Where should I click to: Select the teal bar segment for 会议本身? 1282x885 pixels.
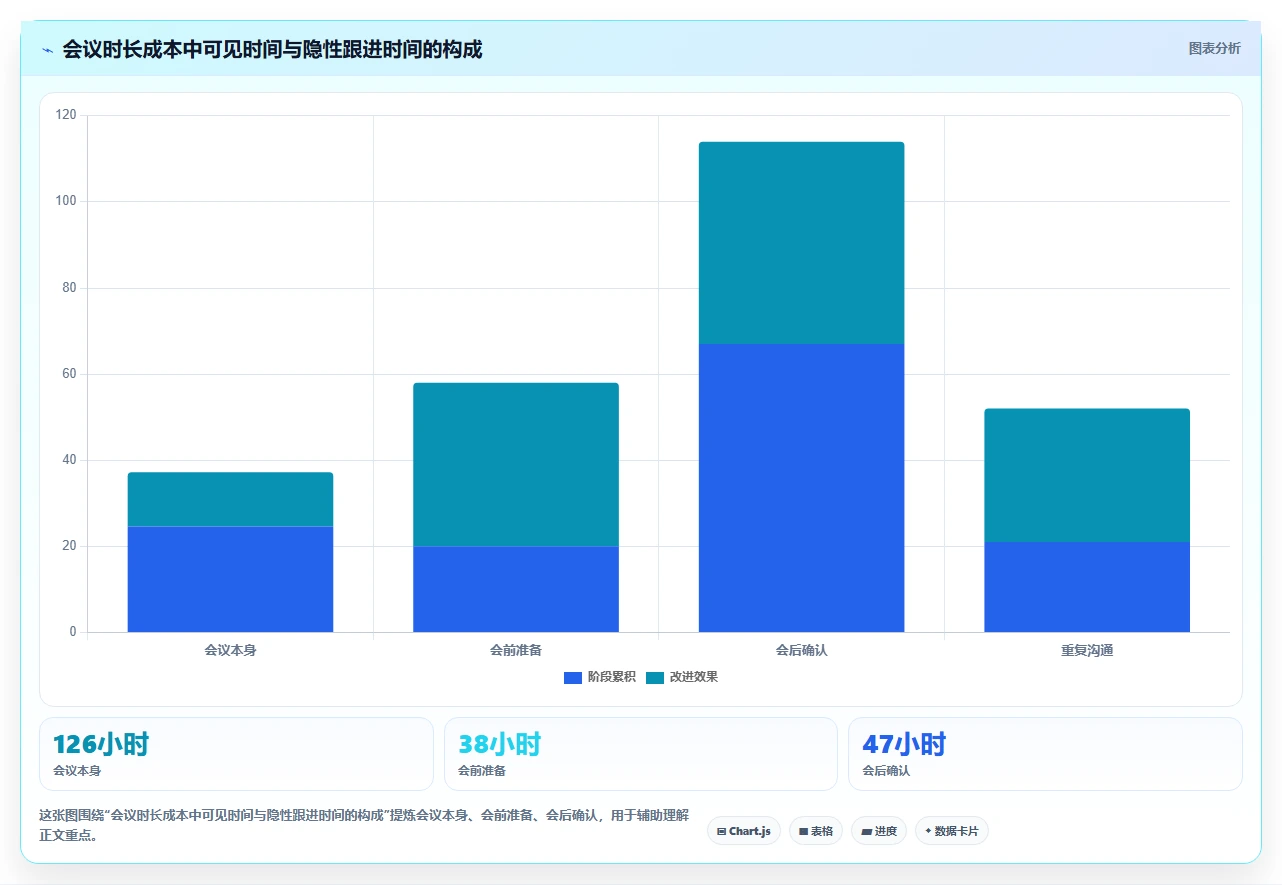coord(230,499)
